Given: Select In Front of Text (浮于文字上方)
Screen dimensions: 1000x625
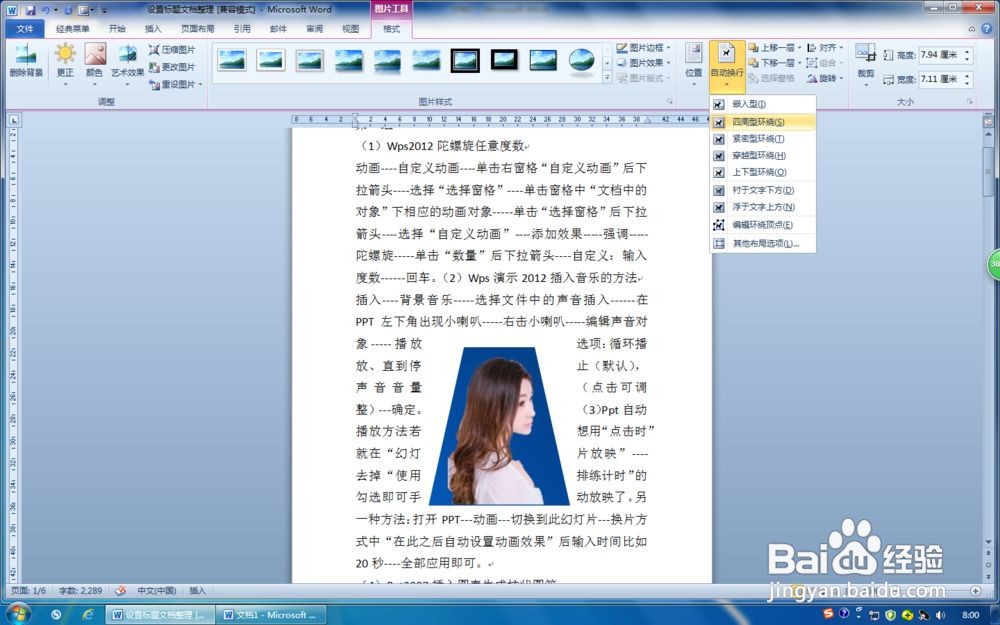Looking at the screenshot, I should click(763, 207).
